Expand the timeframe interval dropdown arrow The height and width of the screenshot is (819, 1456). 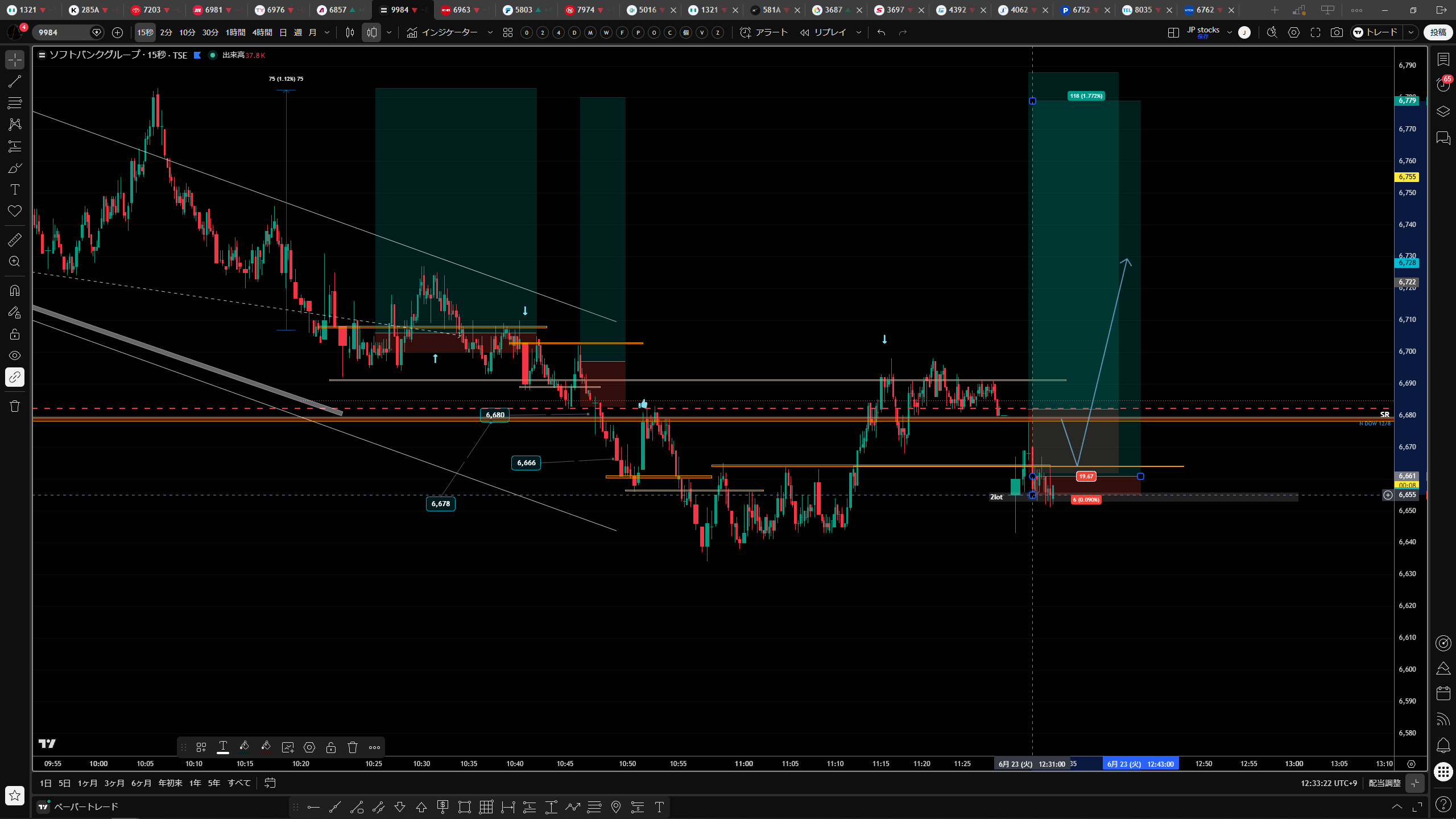327,32
